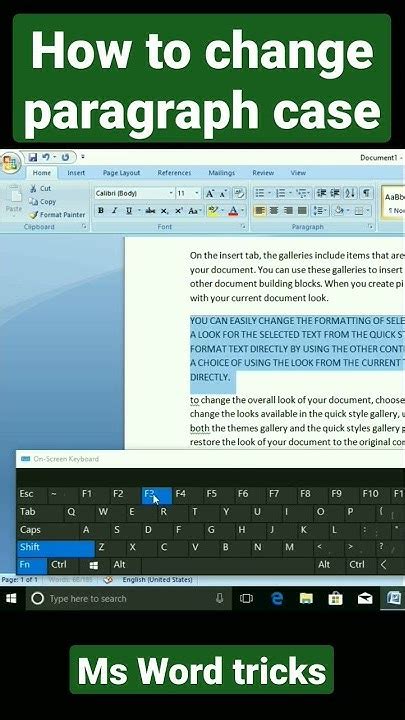
Task: Click proofing errors icon in status bar
Action: click(x=108, y=580)
